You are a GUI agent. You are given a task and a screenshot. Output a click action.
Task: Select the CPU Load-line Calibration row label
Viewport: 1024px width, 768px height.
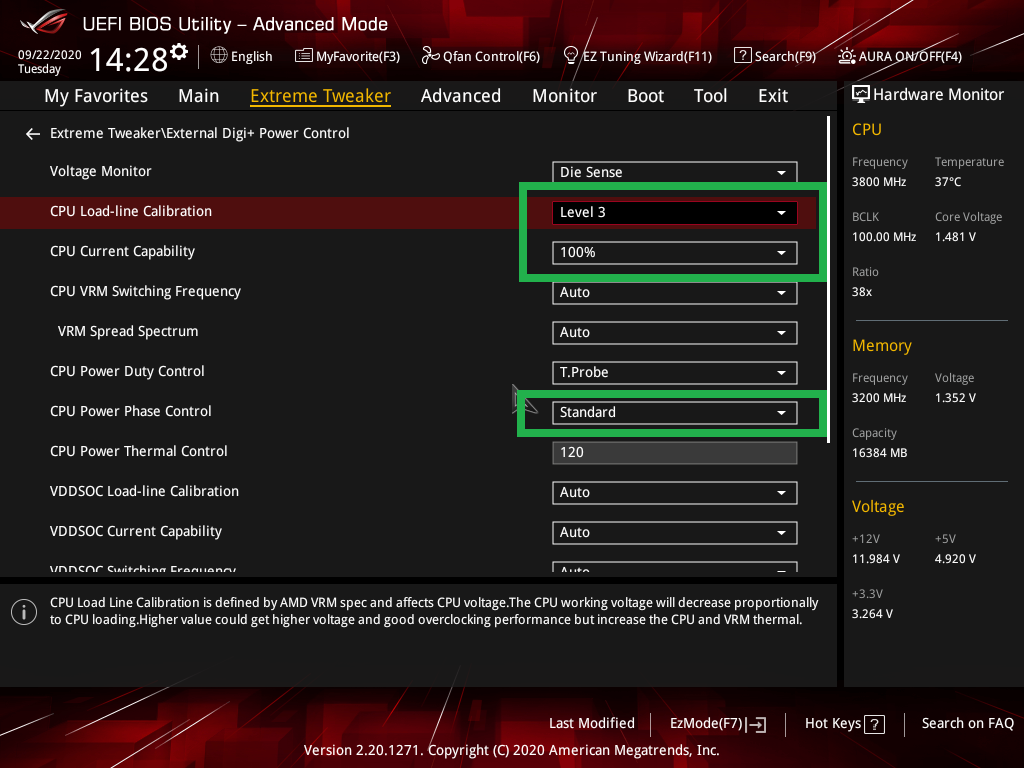tap(131, 212)
